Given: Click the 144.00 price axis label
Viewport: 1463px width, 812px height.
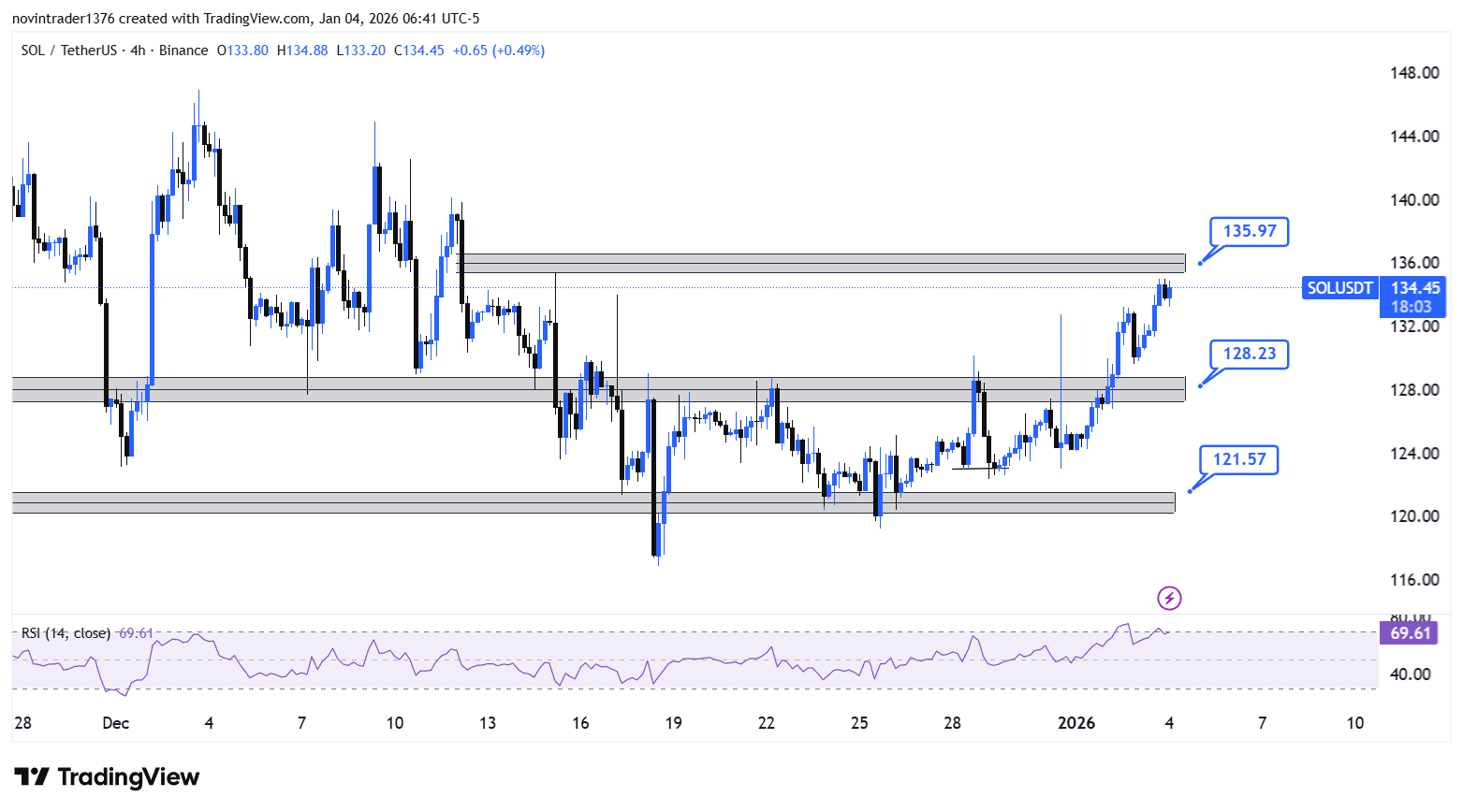Looking at the screenshot, I should click(1414, 137).
